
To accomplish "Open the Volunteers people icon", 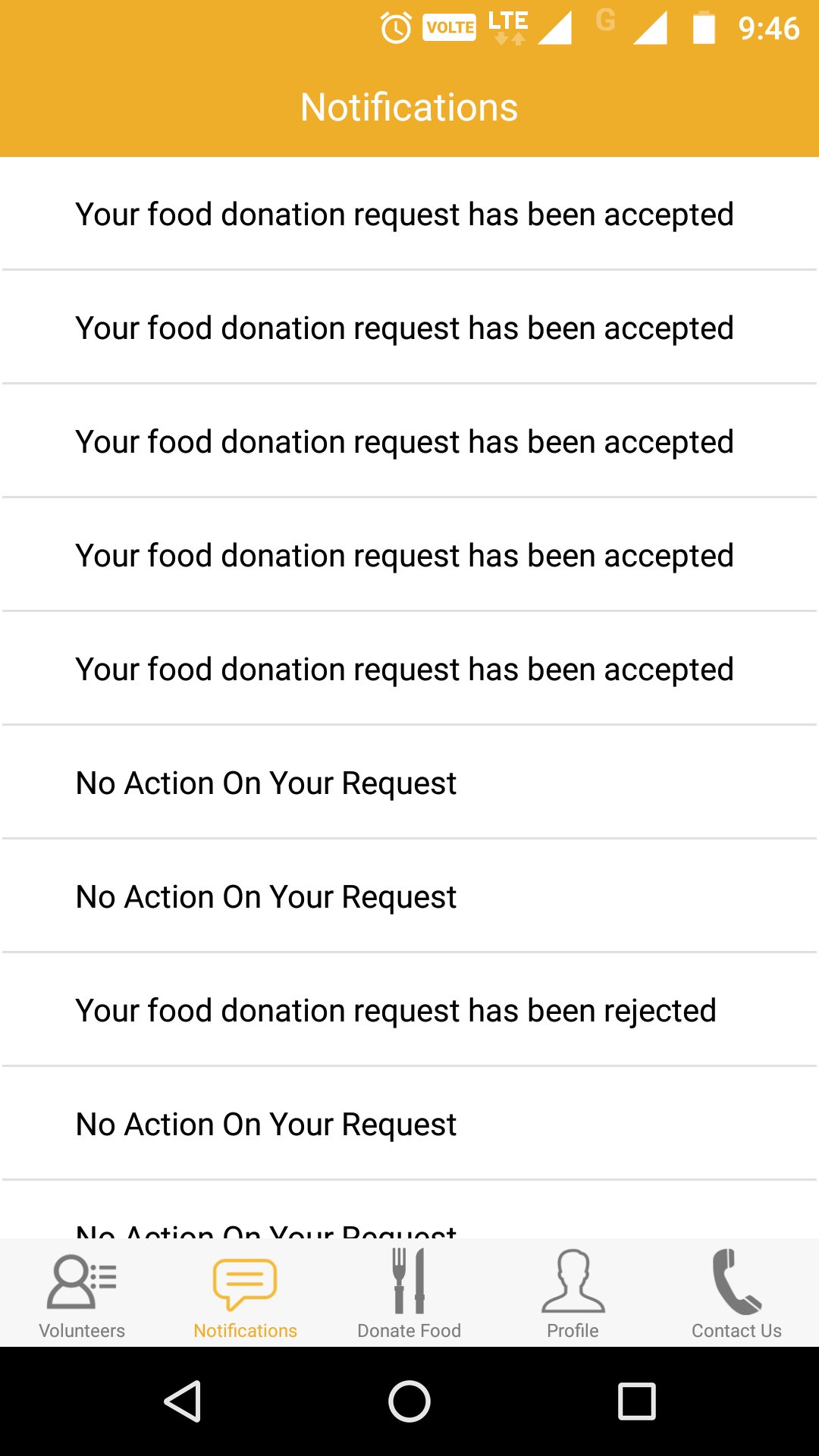I will [81, 1282].
